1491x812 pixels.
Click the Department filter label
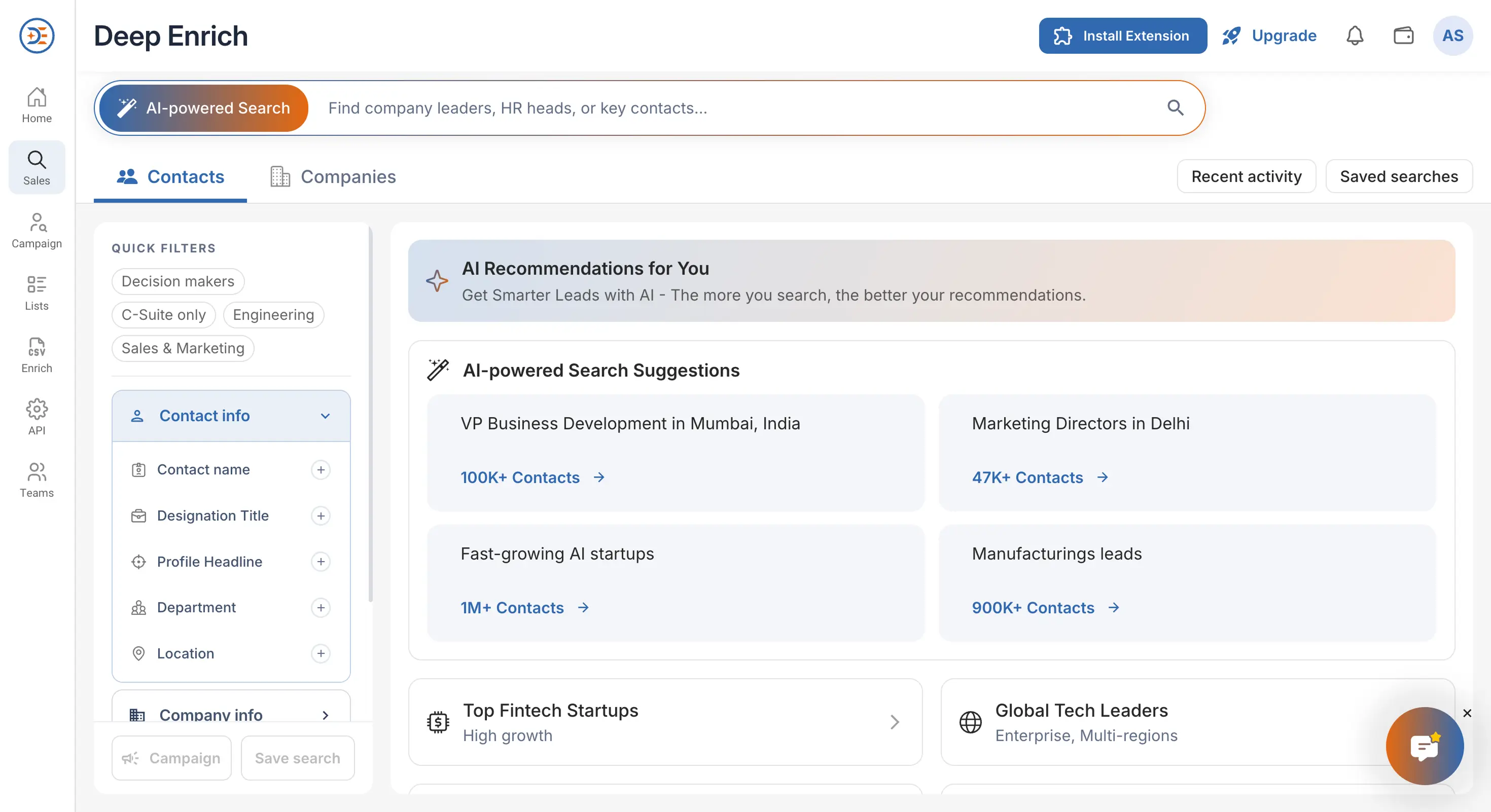(x=196, y=607)
